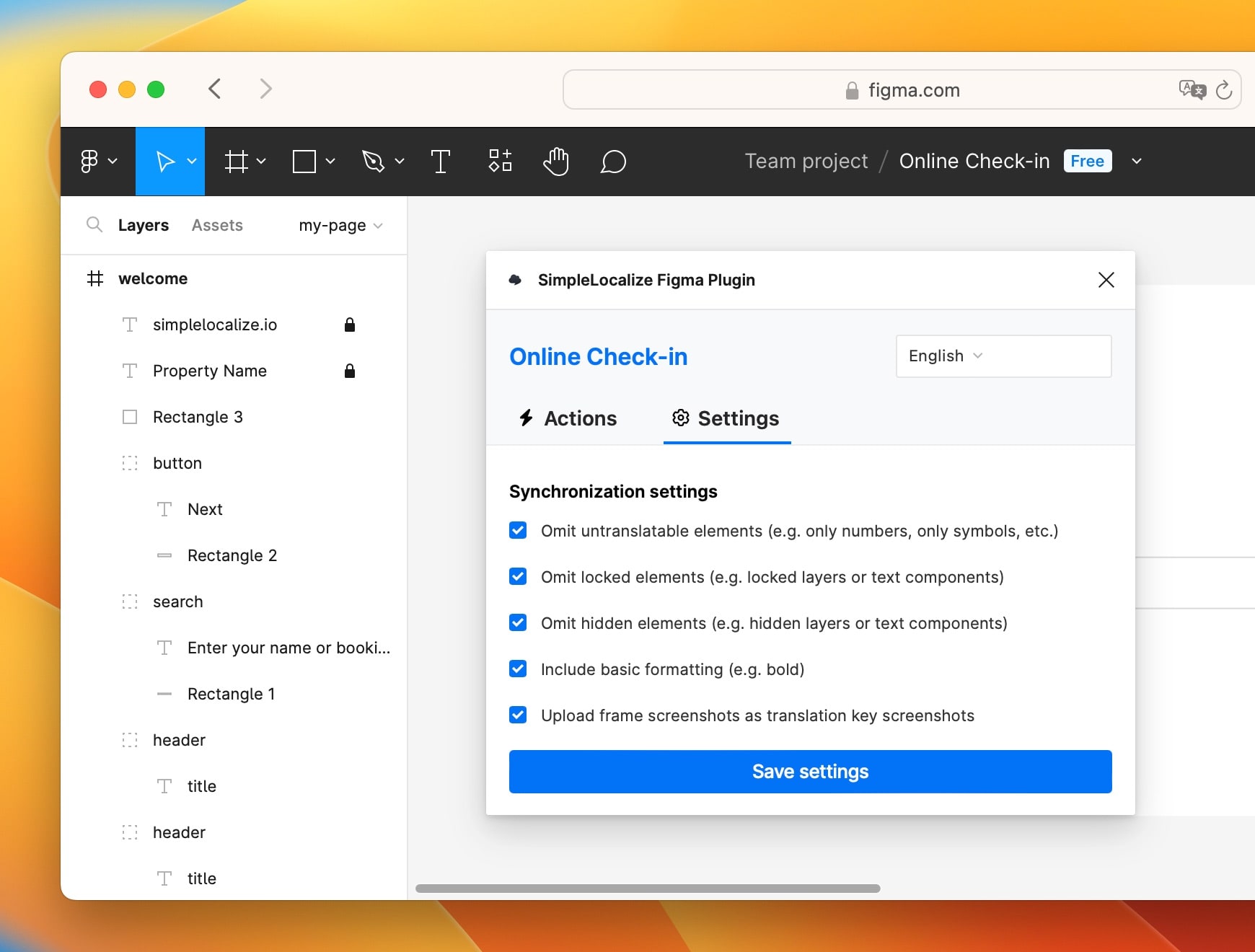1255x952 pixels.
Task: Switch to the Assets tab
Action: point(217,225)
